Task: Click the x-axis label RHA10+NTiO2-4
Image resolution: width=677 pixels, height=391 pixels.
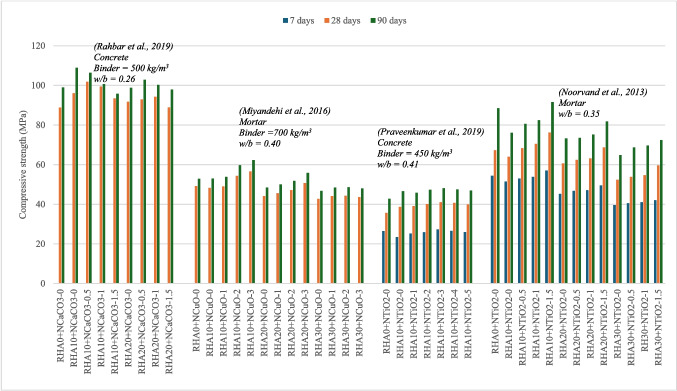Action: click(454, 323)
